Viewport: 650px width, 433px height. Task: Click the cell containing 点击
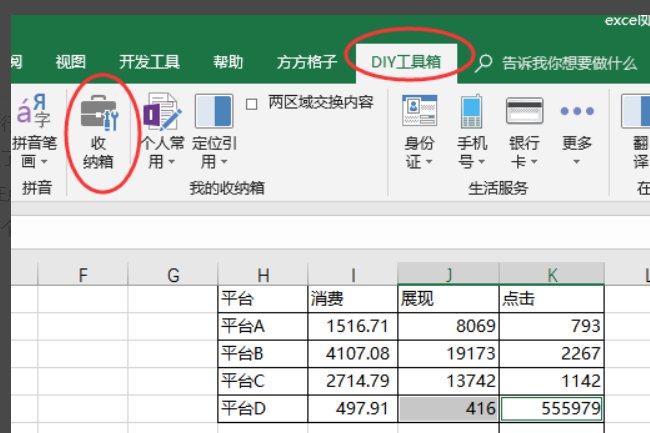point(551,299)
